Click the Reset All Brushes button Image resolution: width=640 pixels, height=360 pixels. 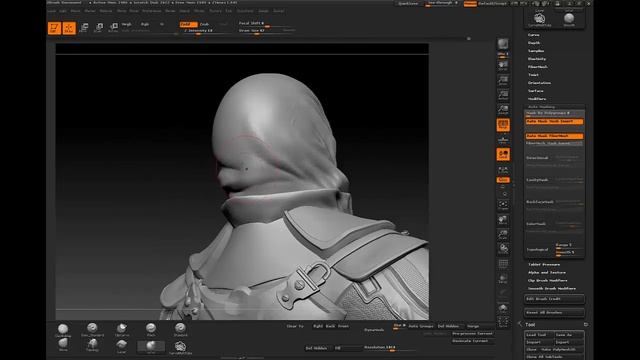554,312
